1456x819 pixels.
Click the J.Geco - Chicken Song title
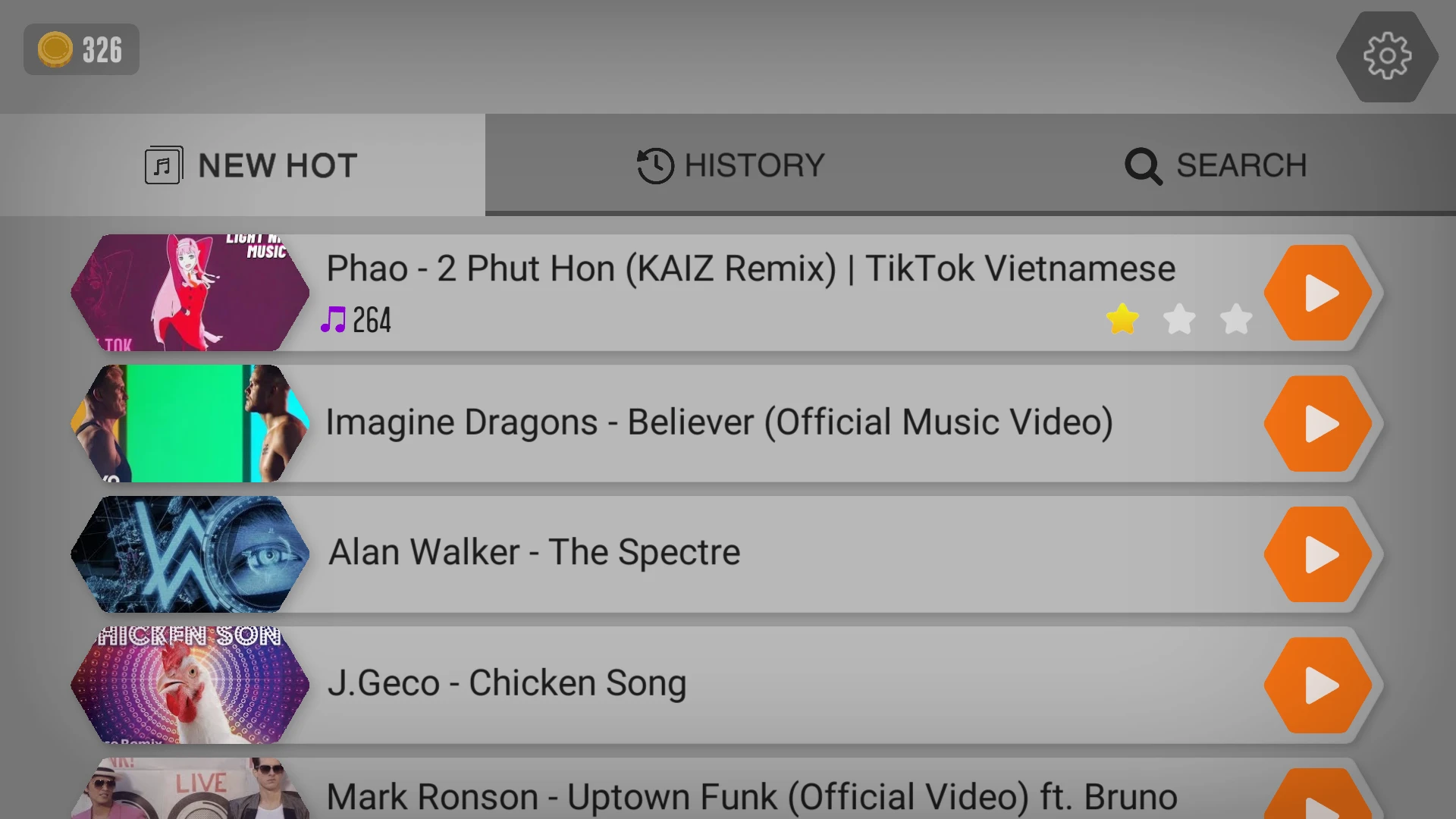(x=507, y=683)
